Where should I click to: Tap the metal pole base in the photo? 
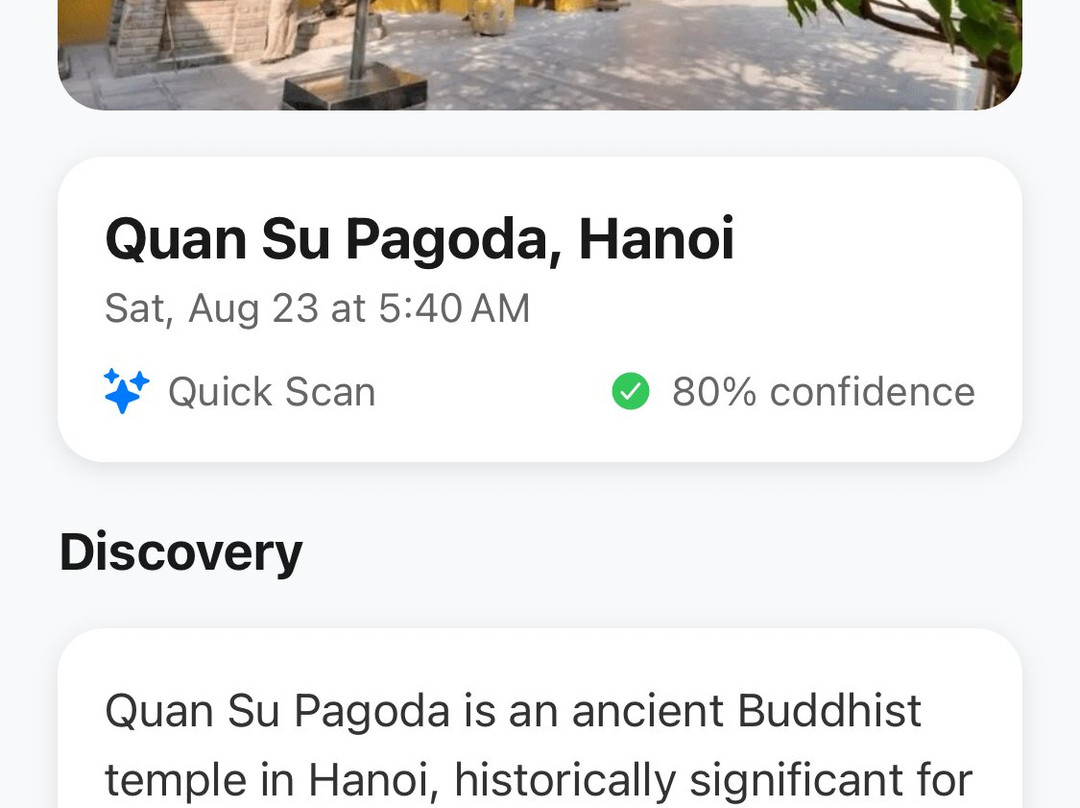click(x=354, y=87)
